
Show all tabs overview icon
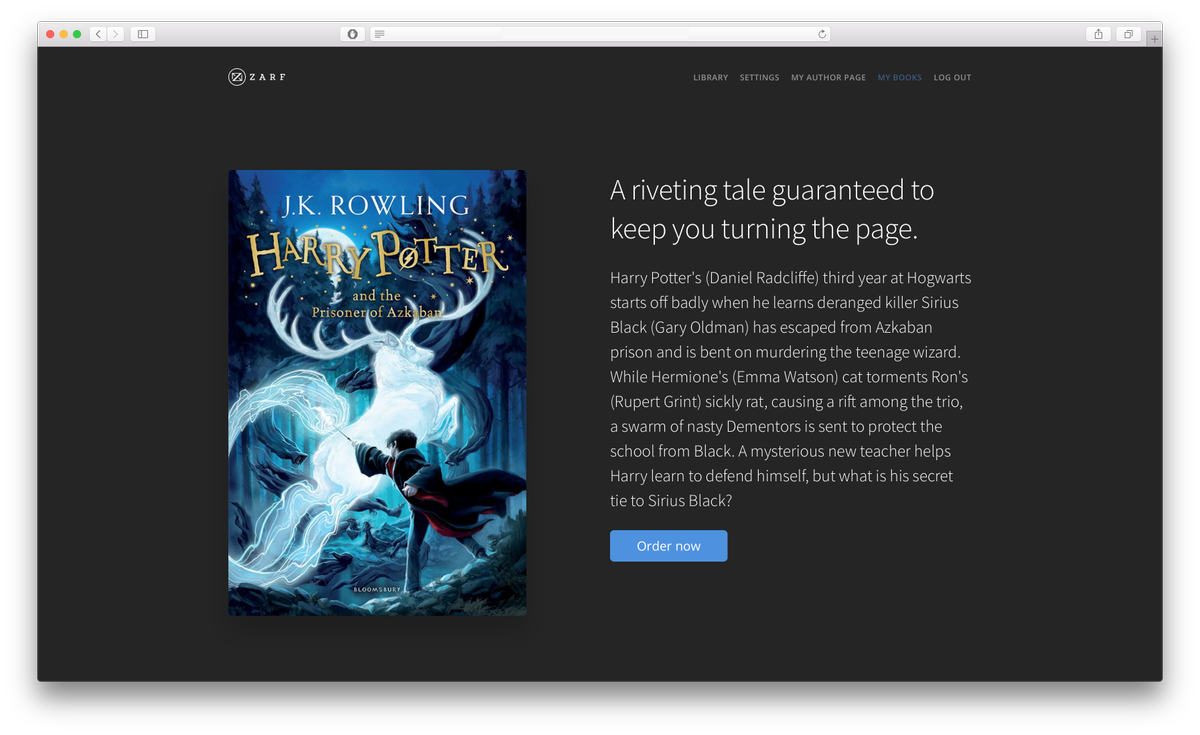(1128, 34)
